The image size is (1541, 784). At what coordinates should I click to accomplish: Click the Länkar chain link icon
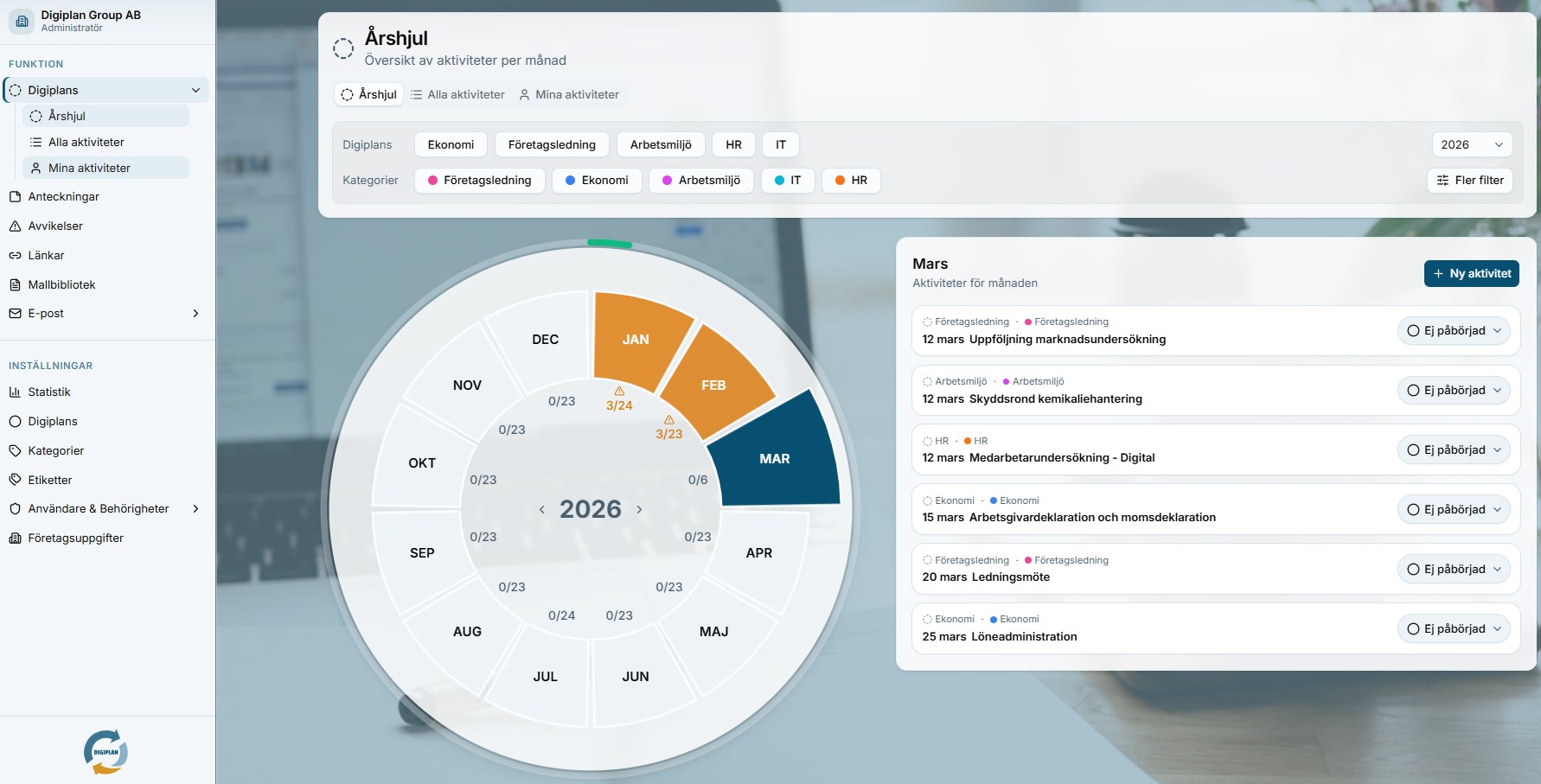pos(15,256)
